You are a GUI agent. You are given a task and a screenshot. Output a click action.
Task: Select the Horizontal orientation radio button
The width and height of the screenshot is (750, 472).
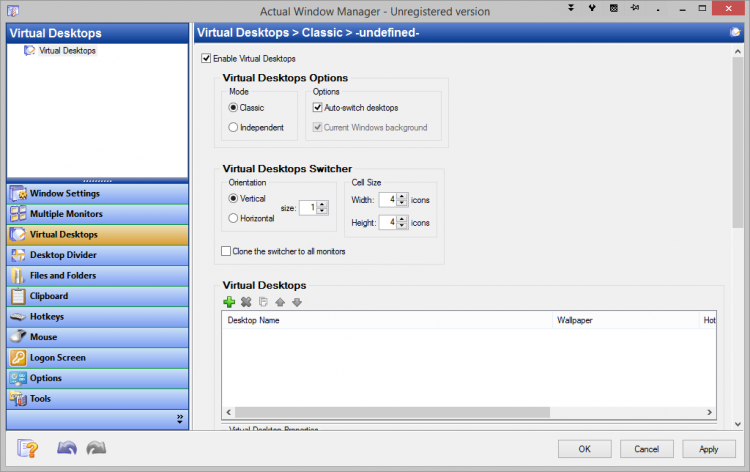point(233,218)
